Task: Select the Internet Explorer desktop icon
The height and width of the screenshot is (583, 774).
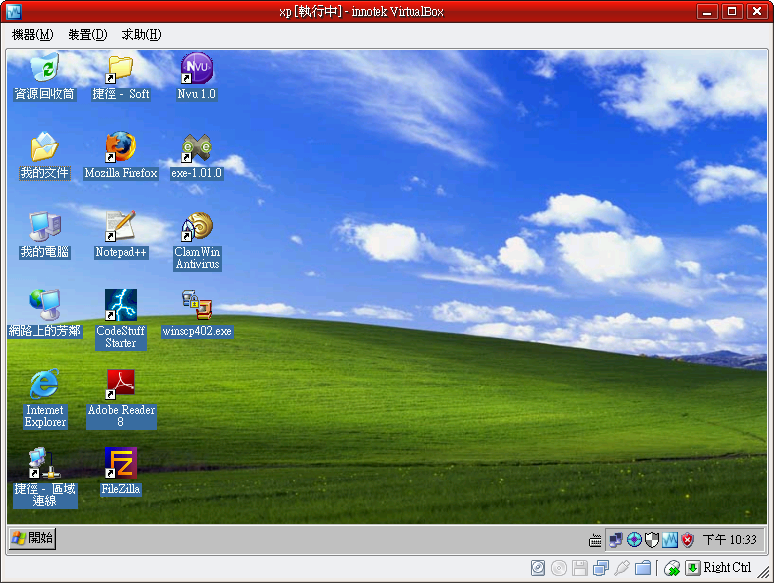Action: 44,385
